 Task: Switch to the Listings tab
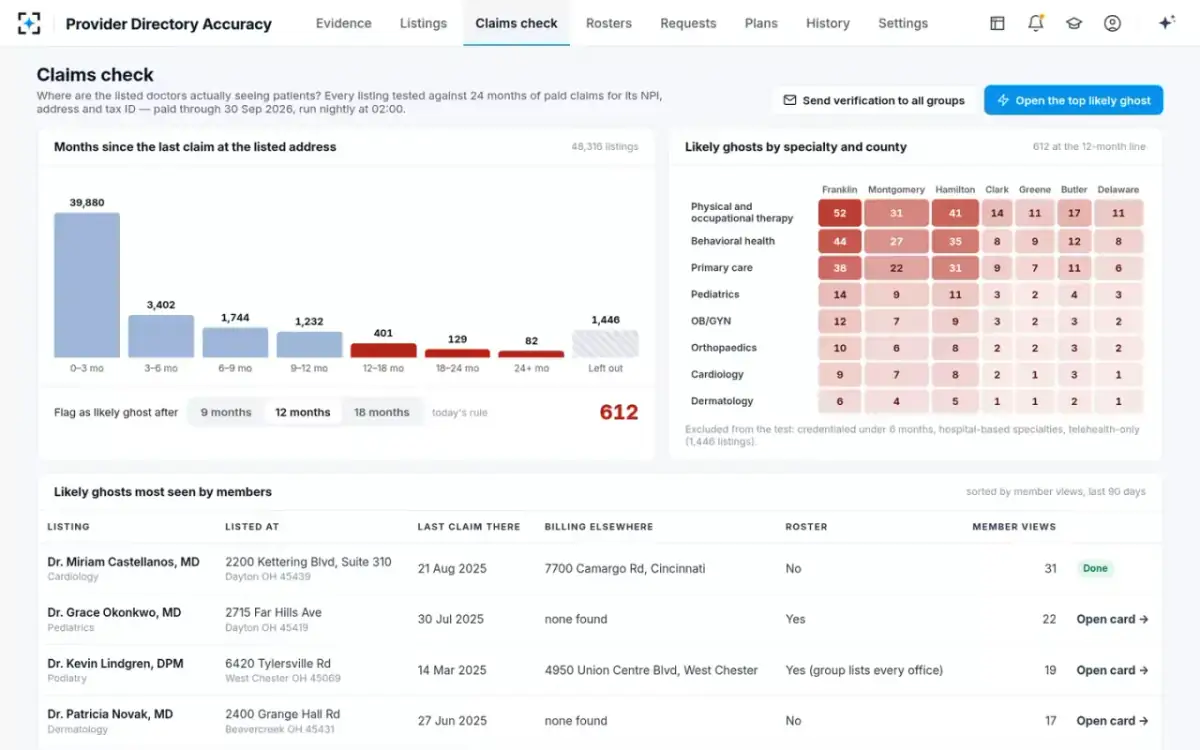coord(423,23)
